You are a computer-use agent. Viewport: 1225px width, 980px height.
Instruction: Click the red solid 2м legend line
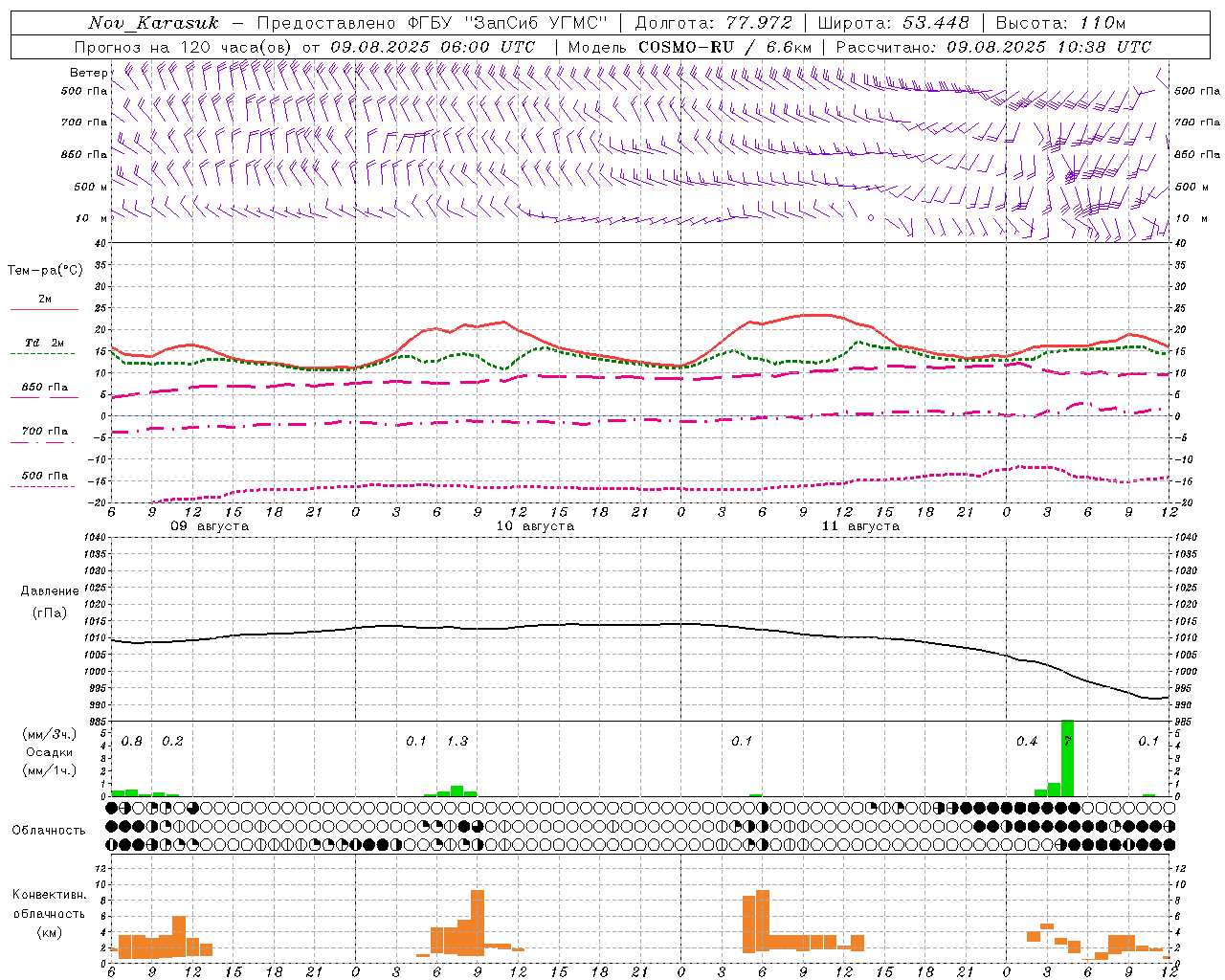tap(44, 310)
